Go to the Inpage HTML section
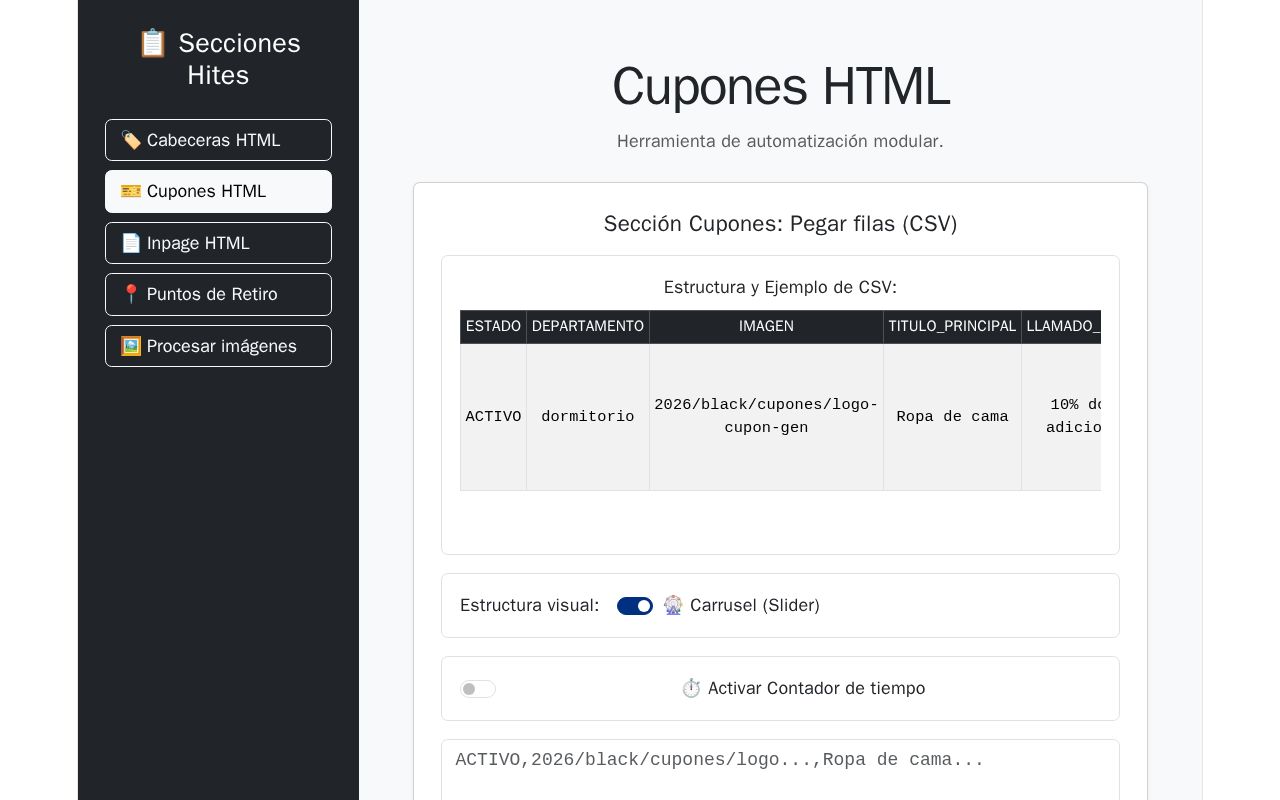Image resolution: width=1280 pixels, height=800 pixels. pyautogui.click(x=218, y=243)
